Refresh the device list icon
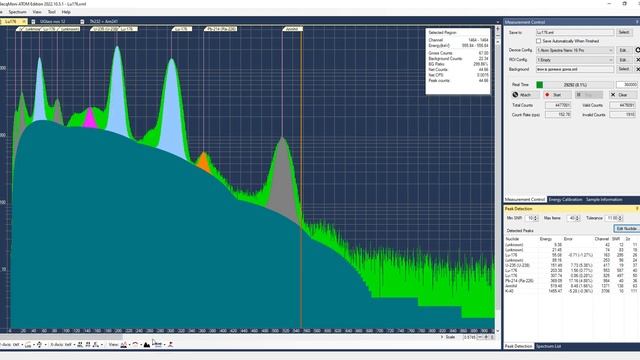The height and width of the screenshot is (360, 640). tap(637, 50)
